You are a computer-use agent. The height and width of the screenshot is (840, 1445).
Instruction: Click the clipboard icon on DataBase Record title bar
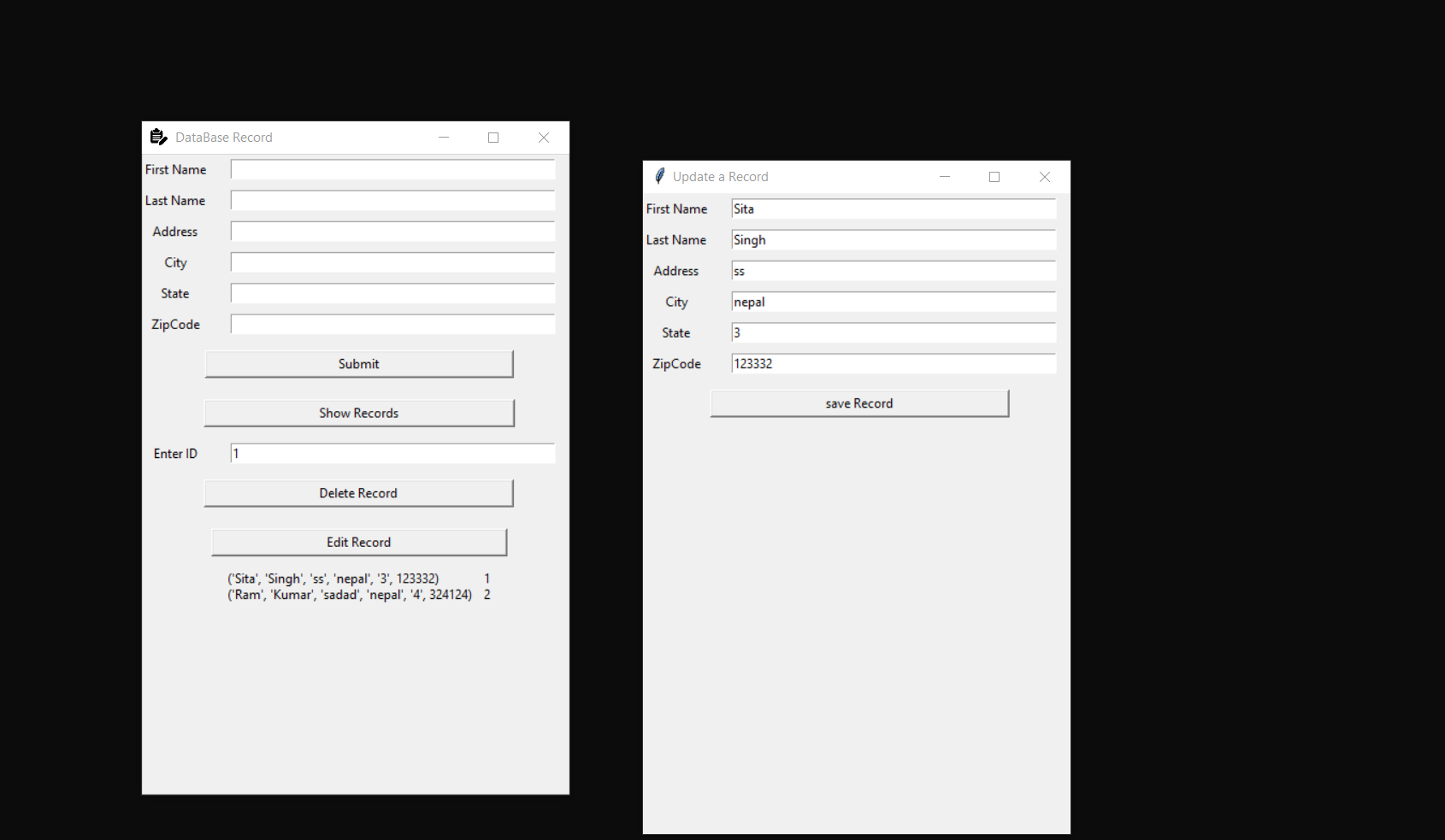159,137
